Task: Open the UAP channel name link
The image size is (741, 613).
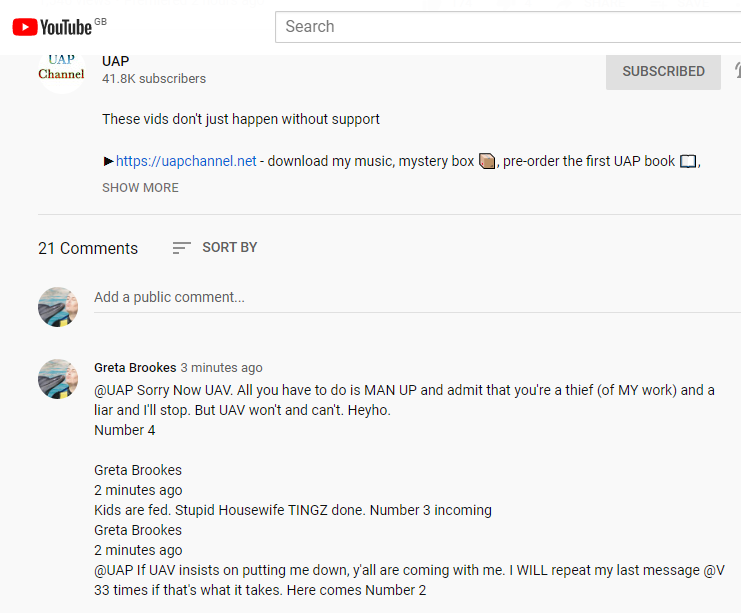Action: pos(116,61)
